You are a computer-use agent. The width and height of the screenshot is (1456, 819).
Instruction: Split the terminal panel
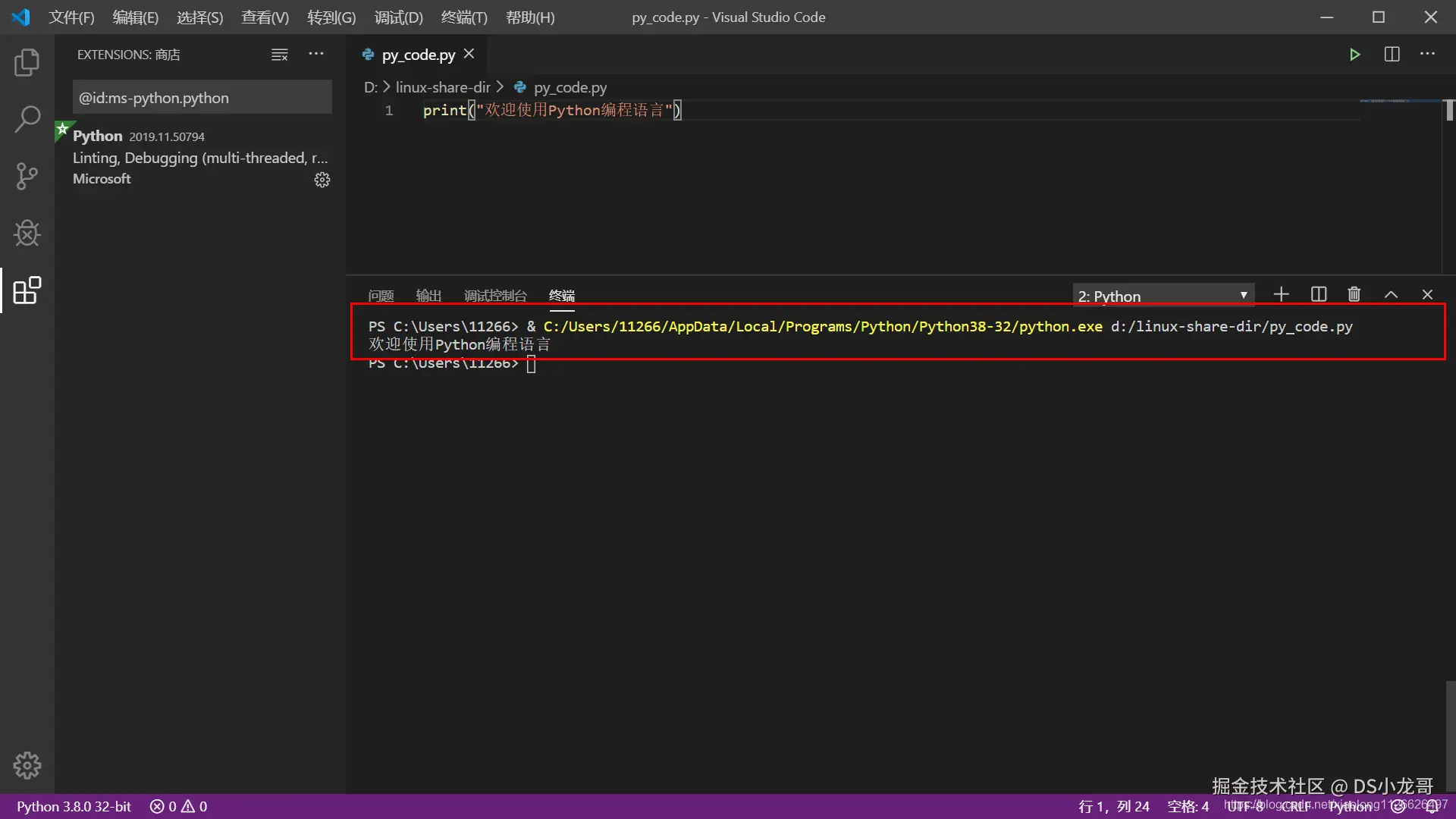(x=1318, y=294)
